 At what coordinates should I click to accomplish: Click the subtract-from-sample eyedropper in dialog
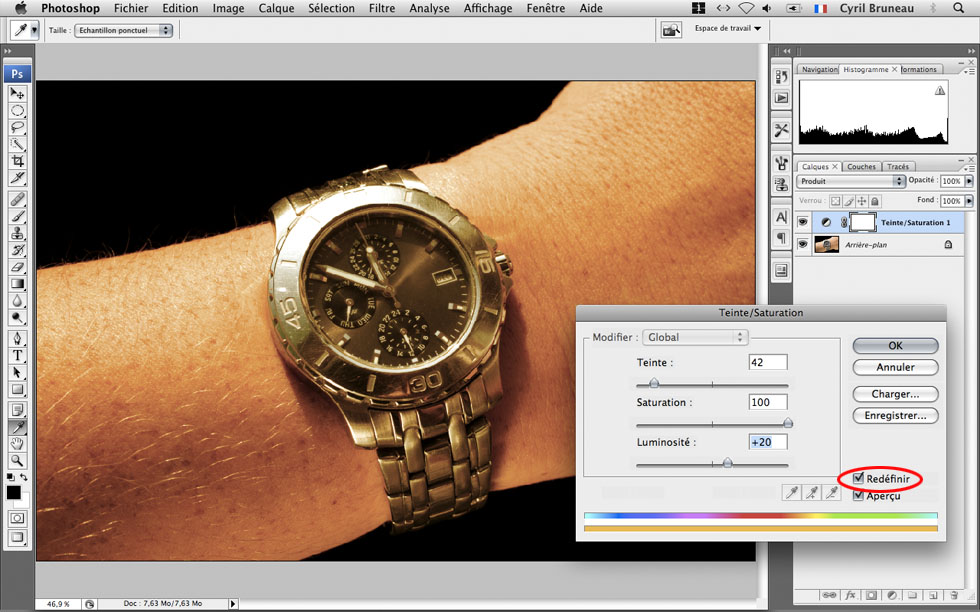pyautogui.click(x=832, y=493)
